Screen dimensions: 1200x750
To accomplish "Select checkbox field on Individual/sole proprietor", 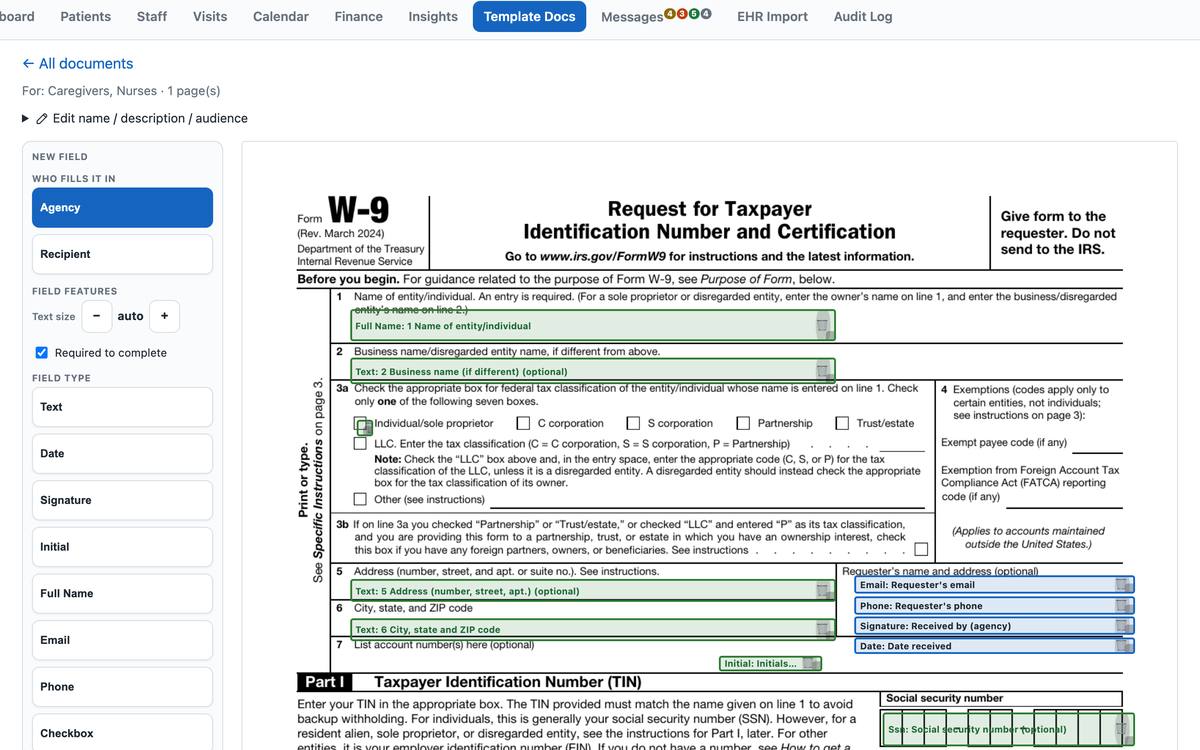I will (364, 427).
